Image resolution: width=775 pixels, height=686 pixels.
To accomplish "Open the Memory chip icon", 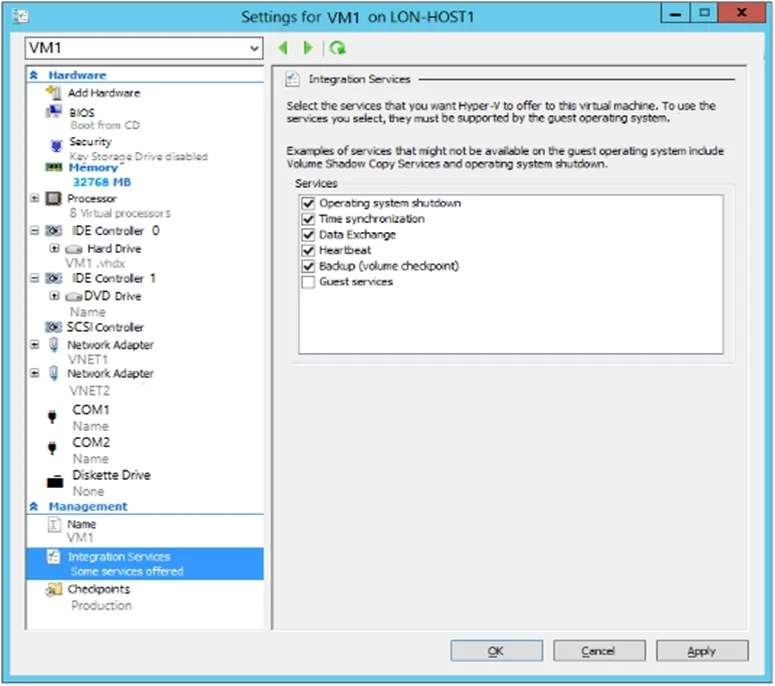I will point(53,167).
